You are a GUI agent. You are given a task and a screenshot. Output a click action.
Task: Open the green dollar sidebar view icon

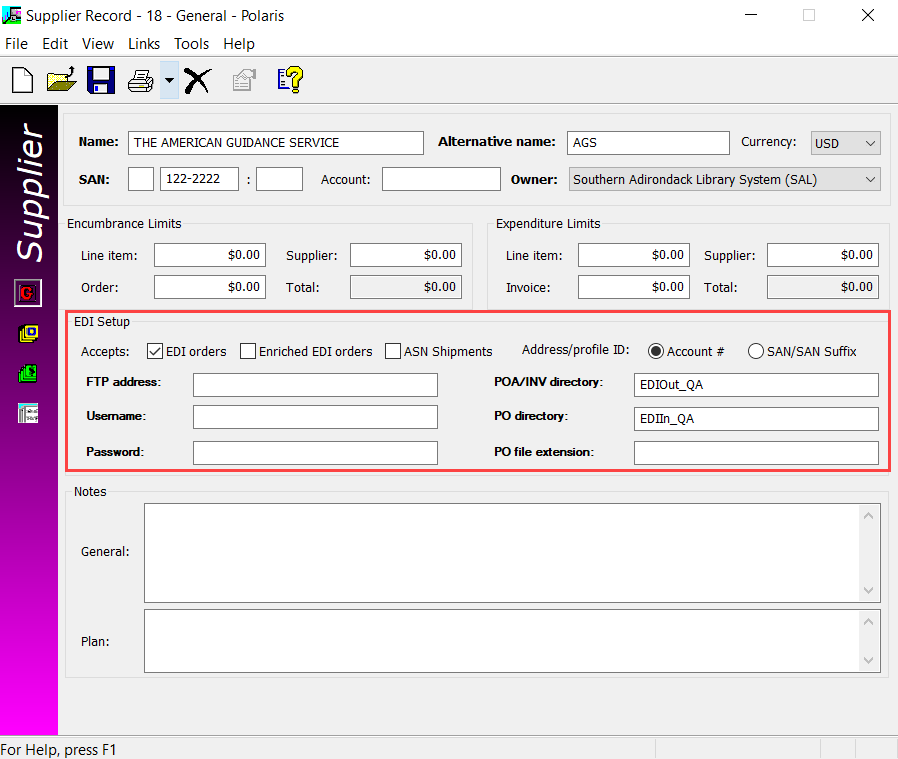pos(28,373)
